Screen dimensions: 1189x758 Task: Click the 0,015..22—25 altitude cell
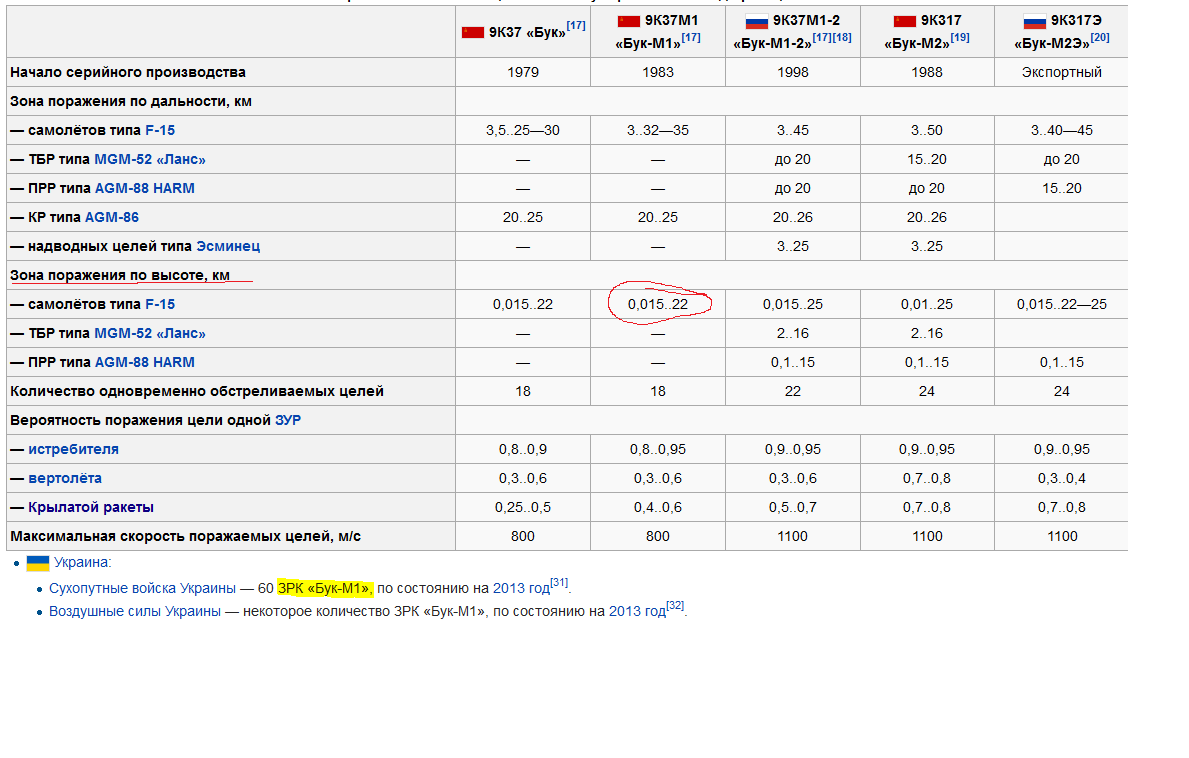click(1062, 304)
